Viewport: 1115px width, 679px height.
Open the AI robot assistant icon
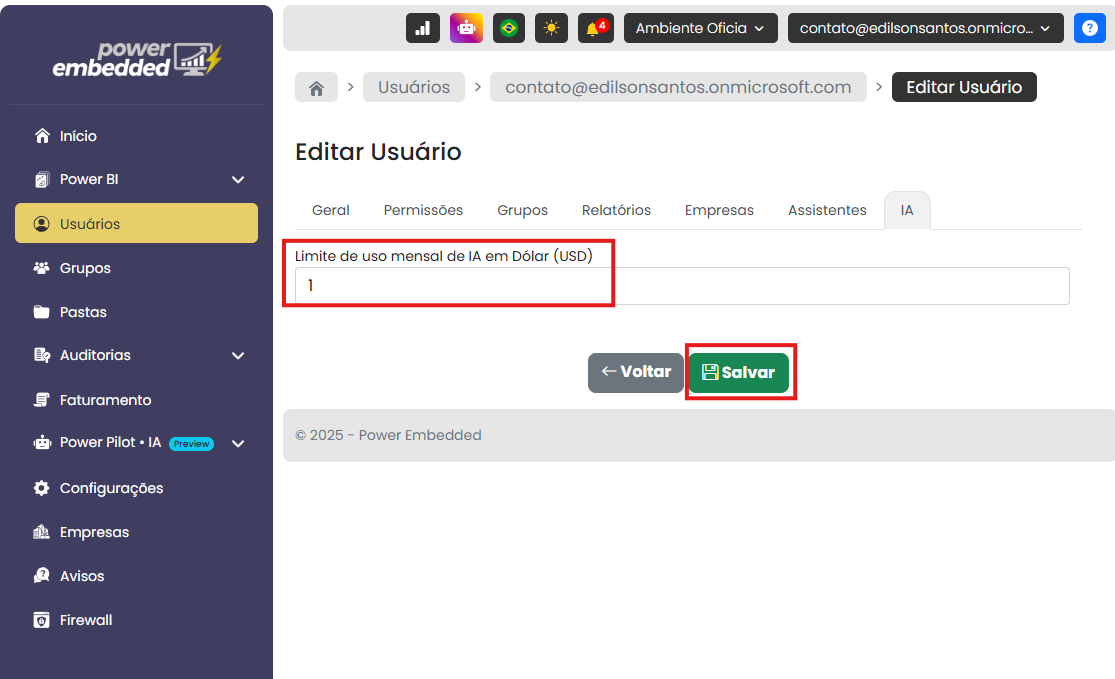466,28
